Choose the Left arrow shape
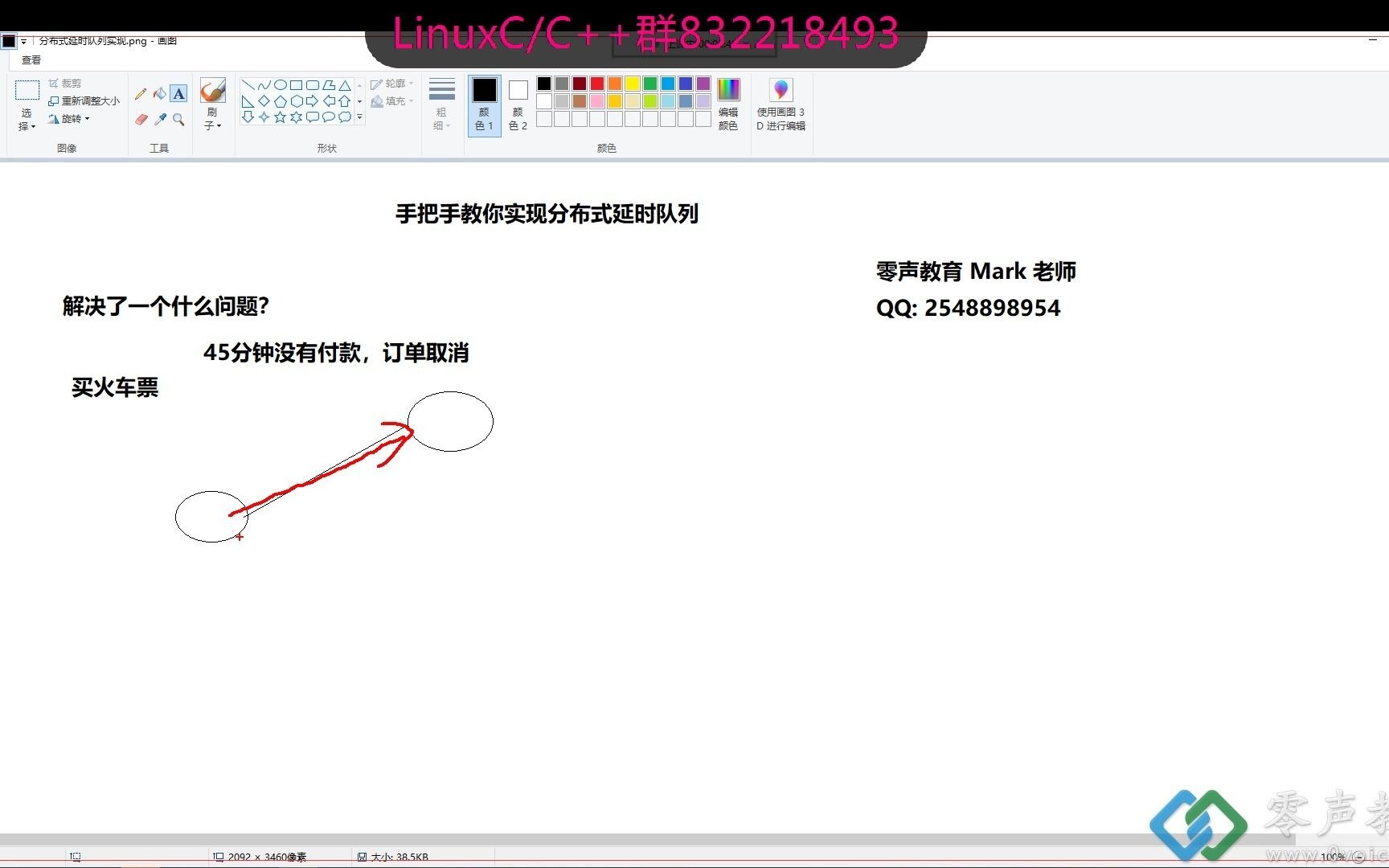Image resolution: width=1389 pixels, height=868 pixels. [x=329, y=100]
